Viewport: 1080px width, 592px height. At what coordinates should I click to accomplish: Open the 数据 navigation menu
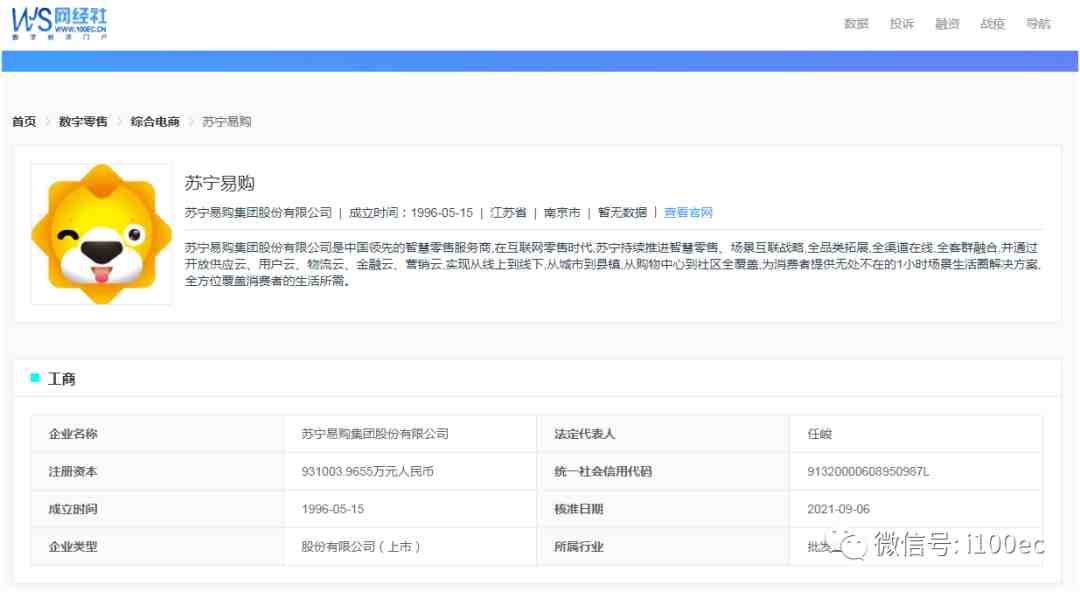point(856,24)
